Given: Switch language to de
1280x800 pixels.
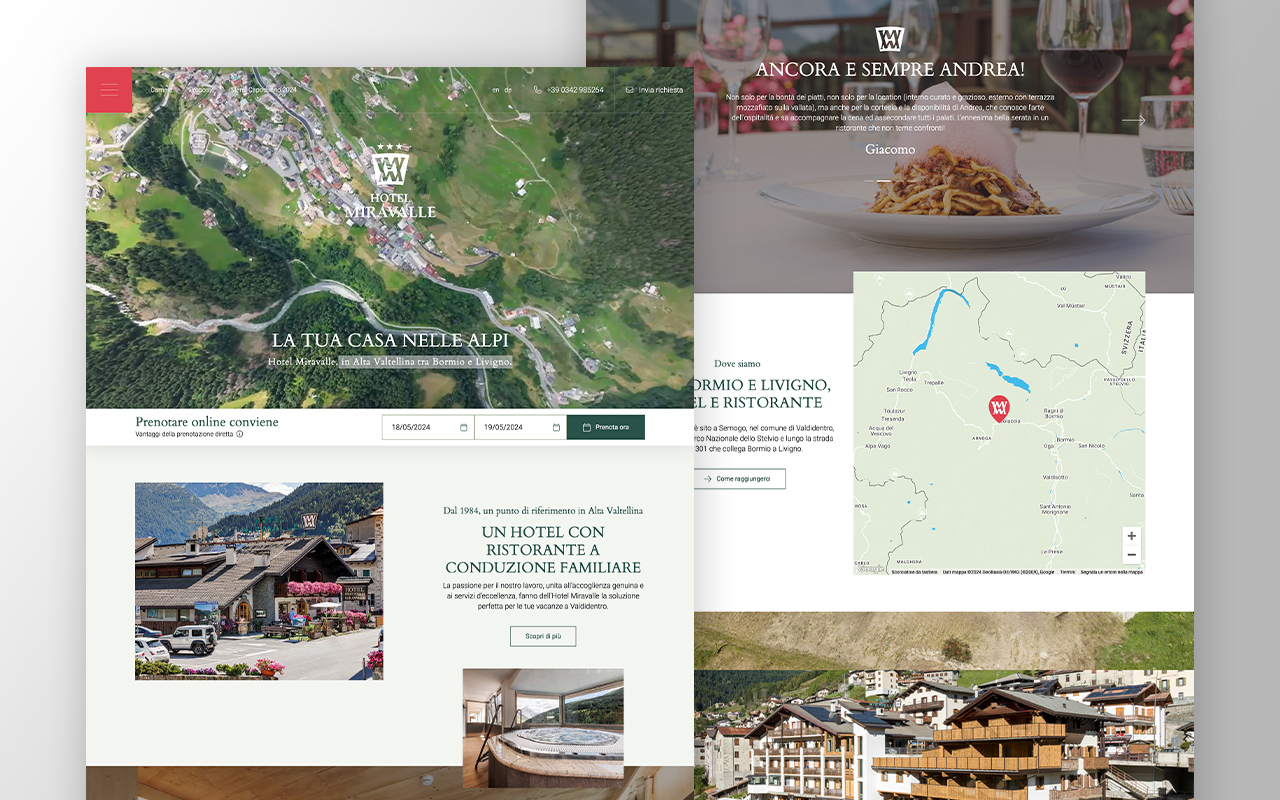Looking at the screenshot, I should pyautogui.click(x=508, y=90).
